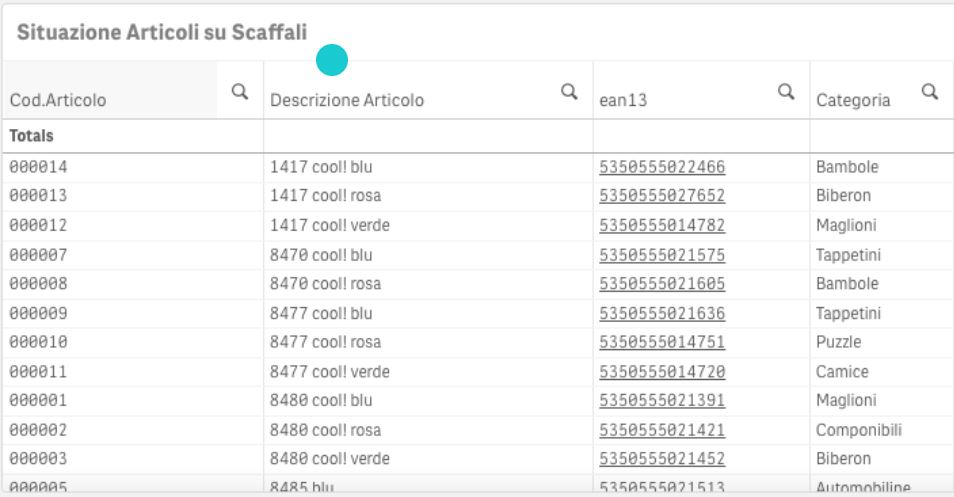Open EAN link 5350555021605
The height and width of the screenshot is (497, 954).
point(662,284)
